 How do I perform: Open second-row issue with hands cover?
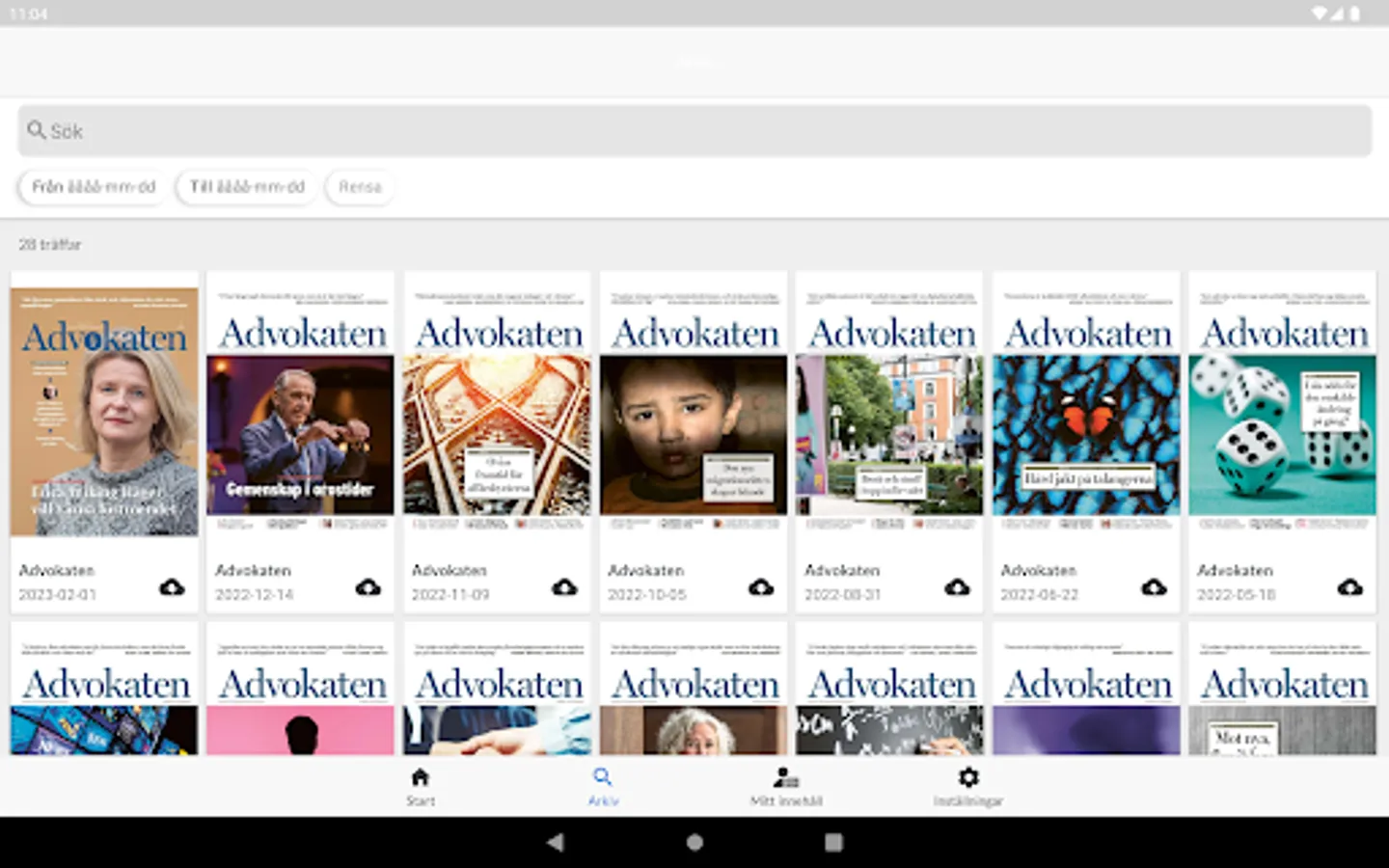[497, 689]
